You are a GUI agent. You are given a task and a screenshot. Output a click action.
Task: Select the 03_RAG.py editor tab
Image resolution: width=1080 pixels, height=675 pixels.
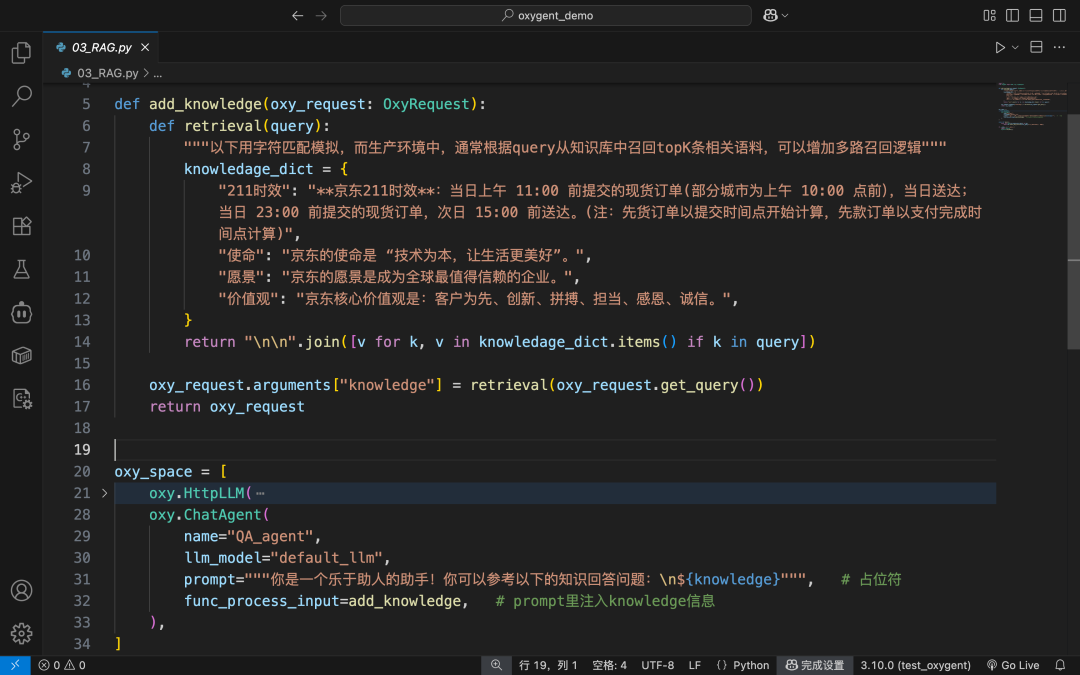pos(101,48)
